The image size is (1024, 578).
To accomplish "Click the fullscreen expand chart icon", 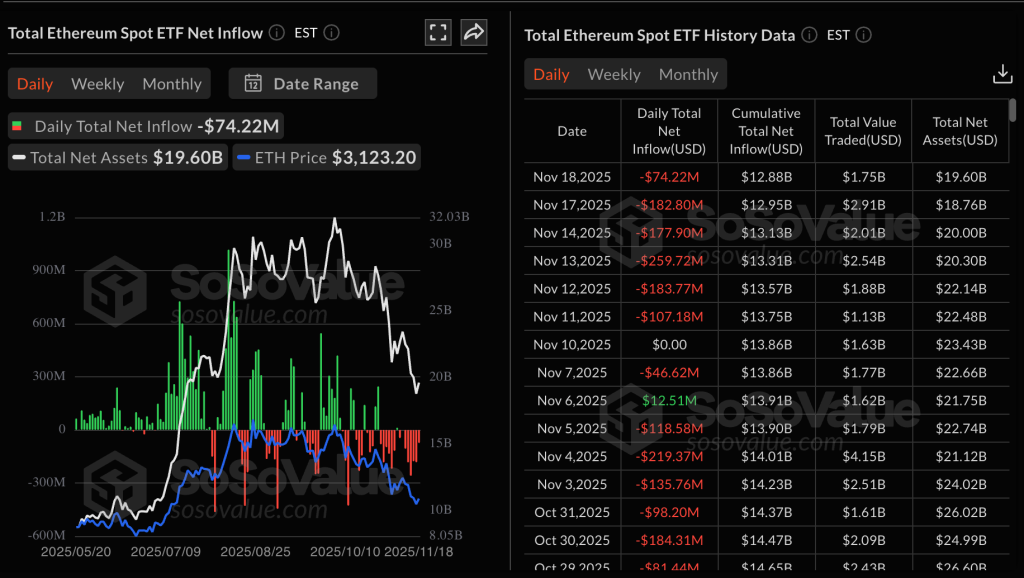I will point(438,32).
